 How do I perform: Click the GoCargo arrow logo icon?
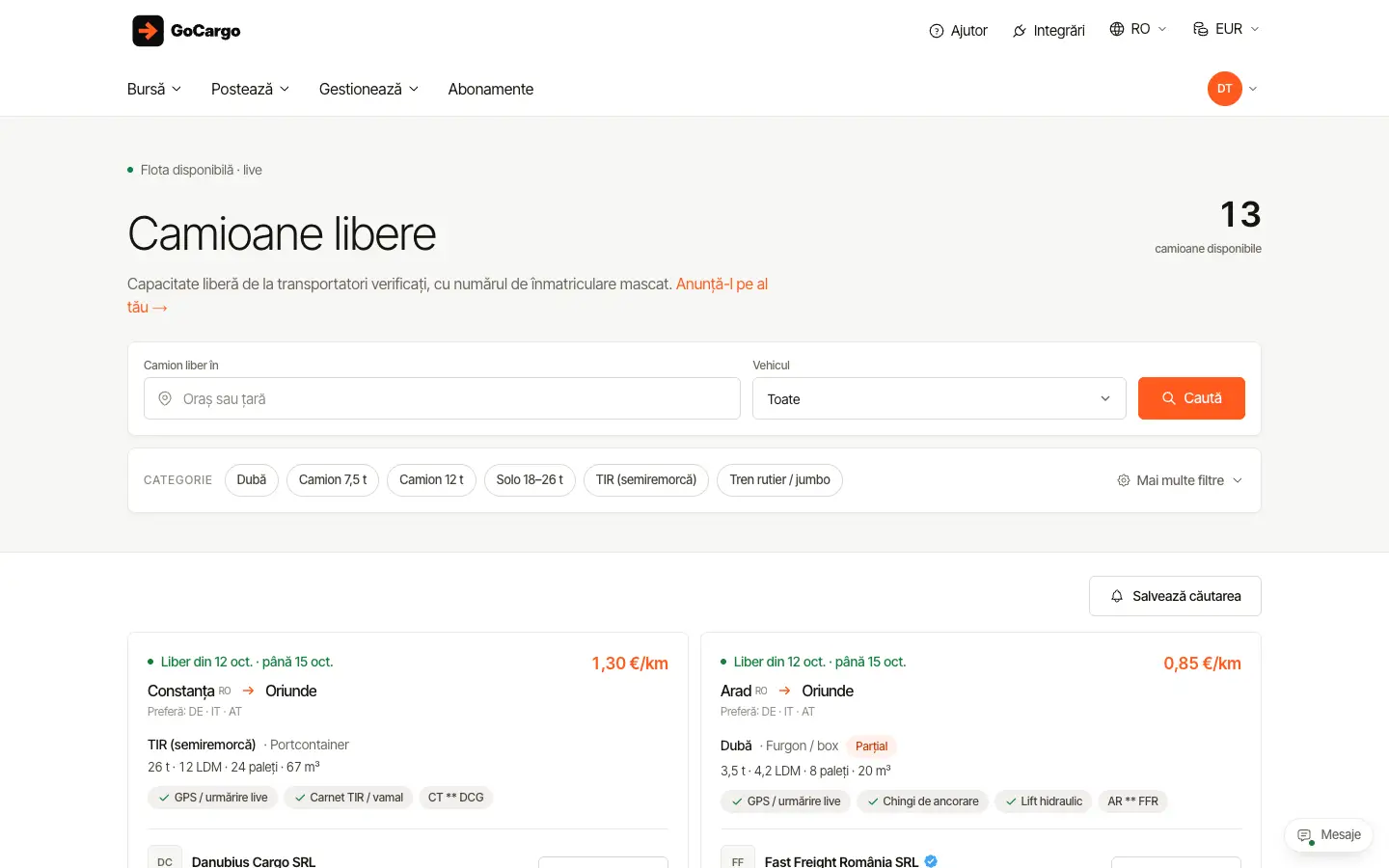click(x=148, y=31)
